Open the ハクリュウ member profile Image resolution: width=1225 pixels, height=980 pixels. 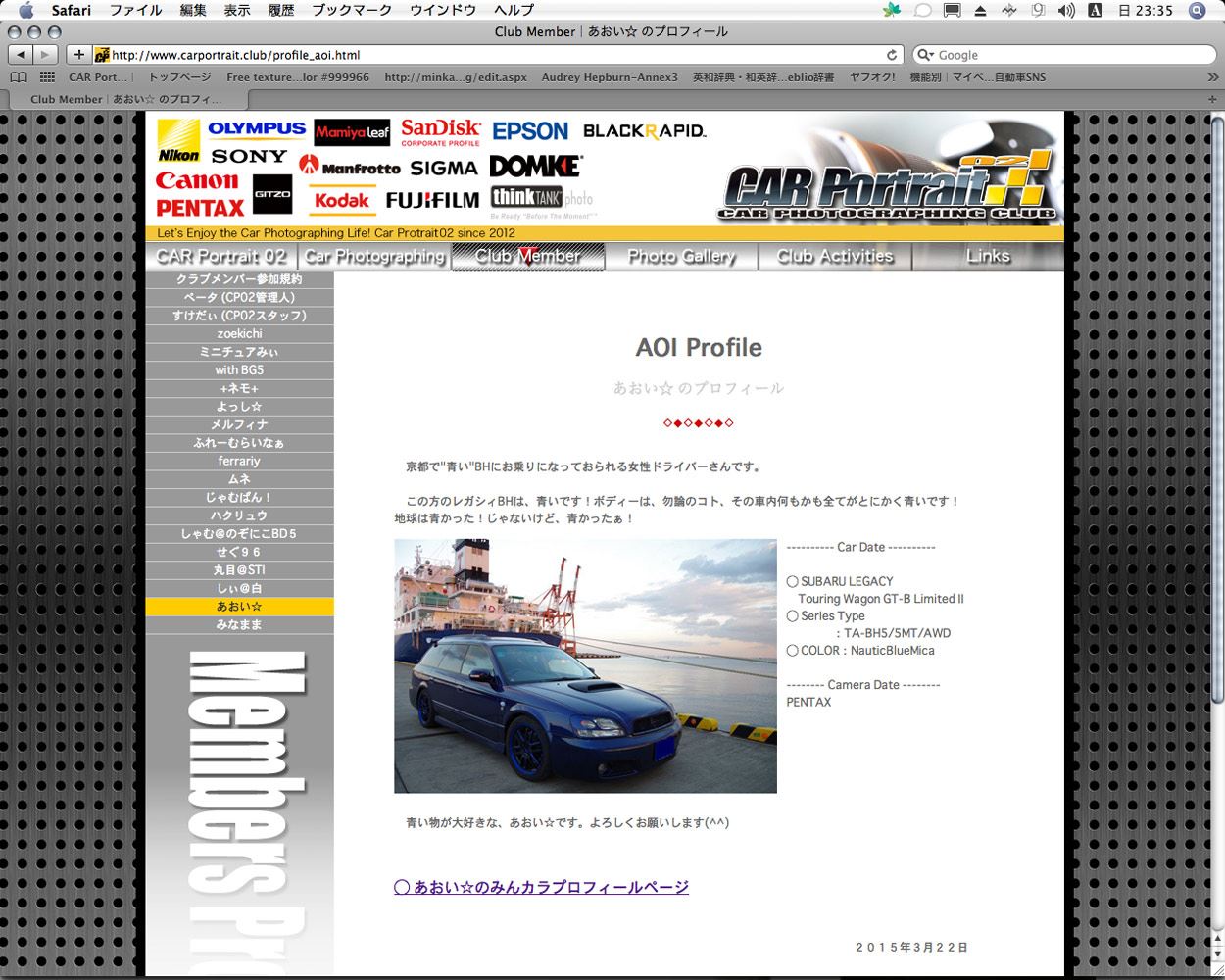click(x=239, y=515)
